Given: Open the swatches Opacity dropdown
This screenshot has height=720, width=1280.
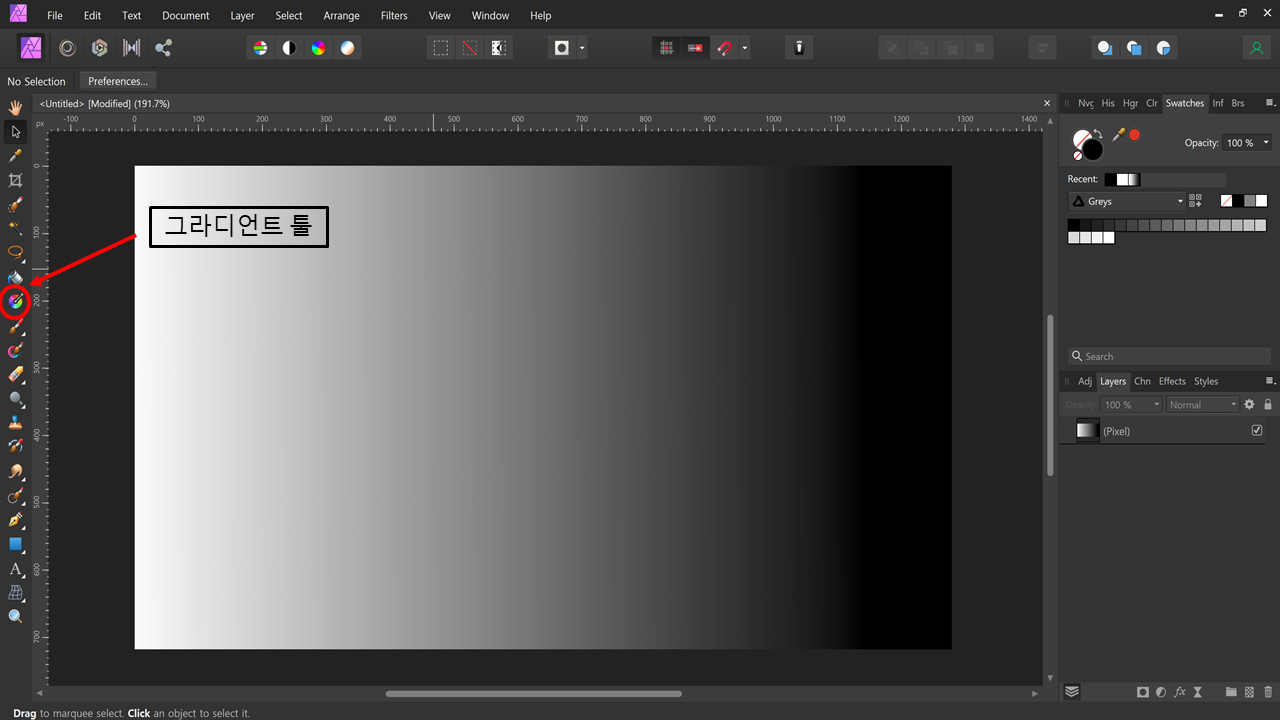Looking at the screenshot, I should click(x=1267, y=143).
